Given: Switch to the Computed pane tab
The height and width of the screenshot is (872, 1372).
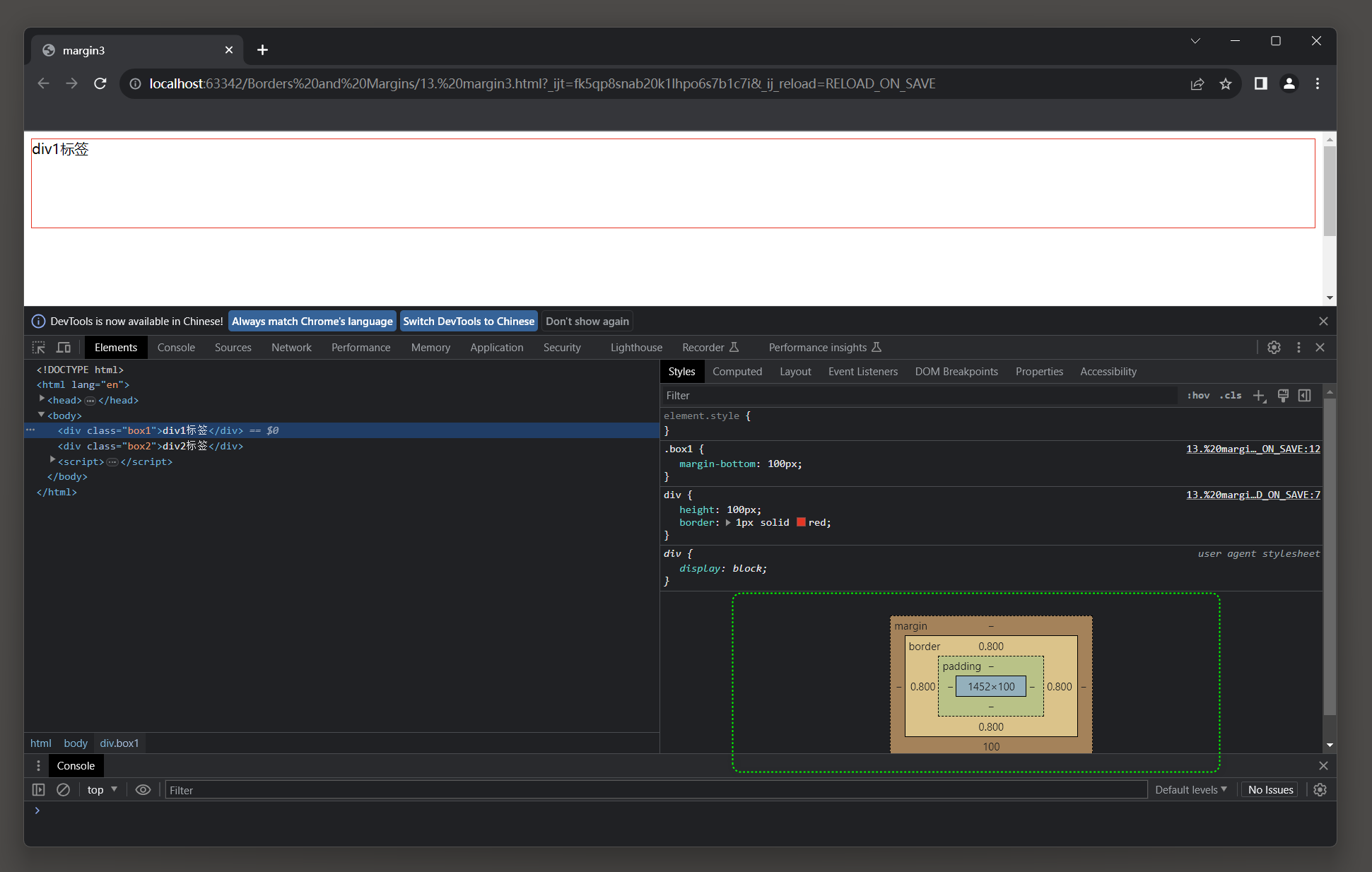Looking at the screenshot, I should 737,372.
